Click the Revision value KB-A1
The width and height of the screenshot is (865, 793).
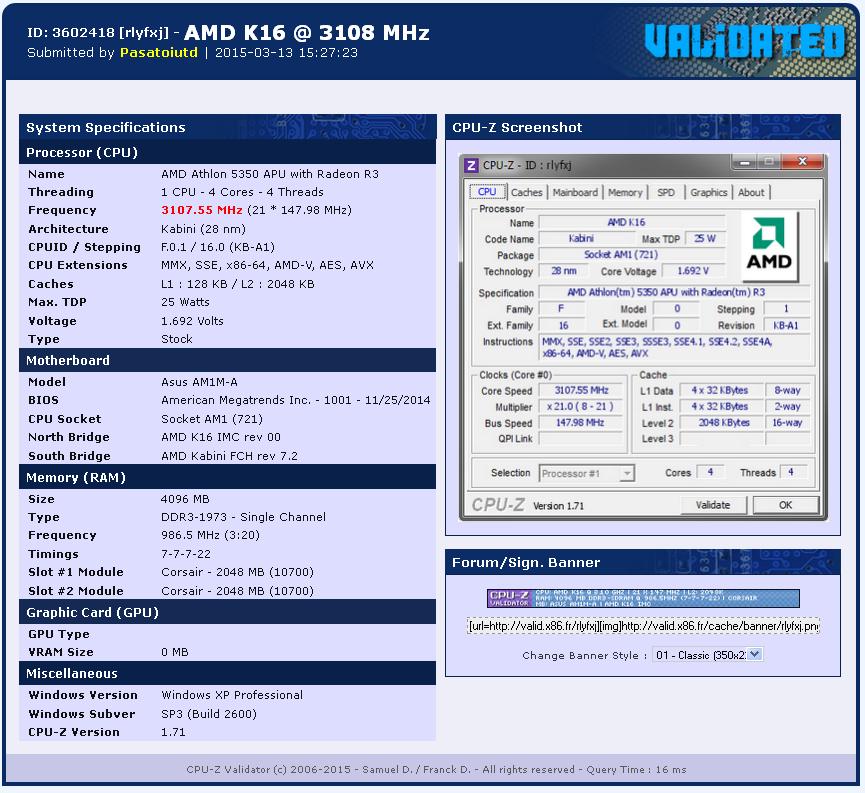point(786,325)
